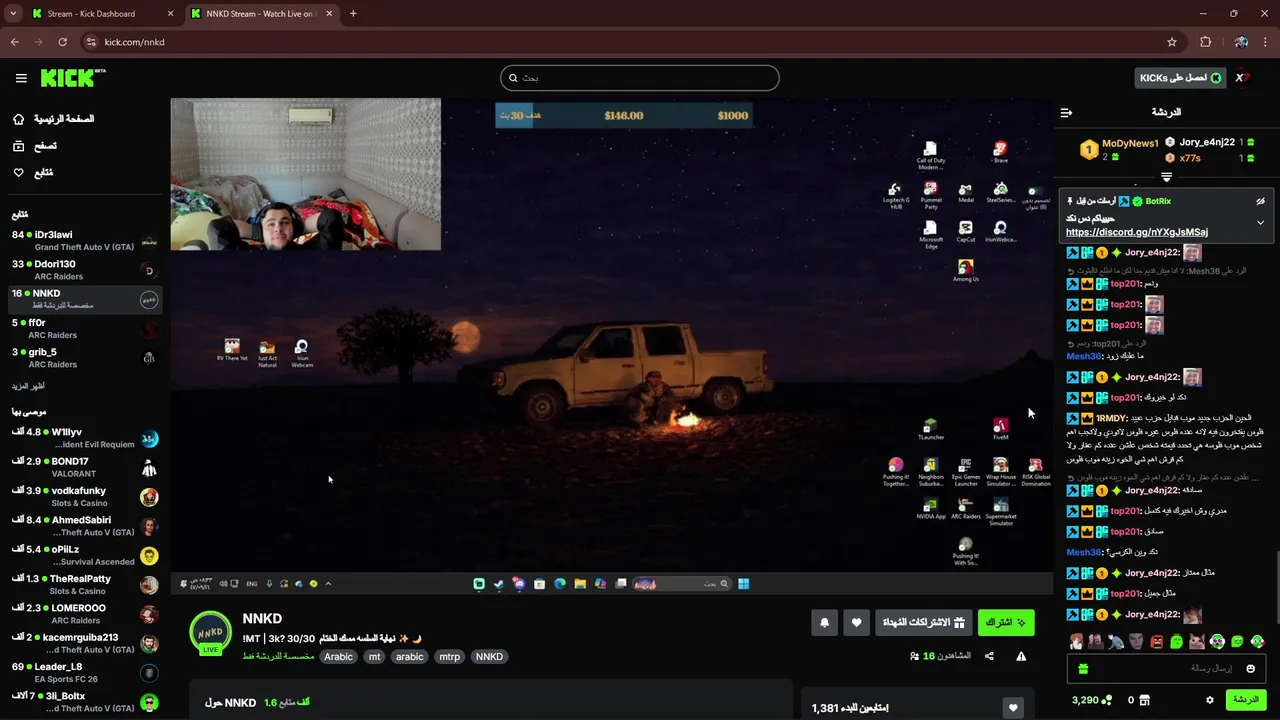Insert the angry red face emote
Image resolution: width=1280 pixels, height=720 pixels.
[x=1156, y=642]
